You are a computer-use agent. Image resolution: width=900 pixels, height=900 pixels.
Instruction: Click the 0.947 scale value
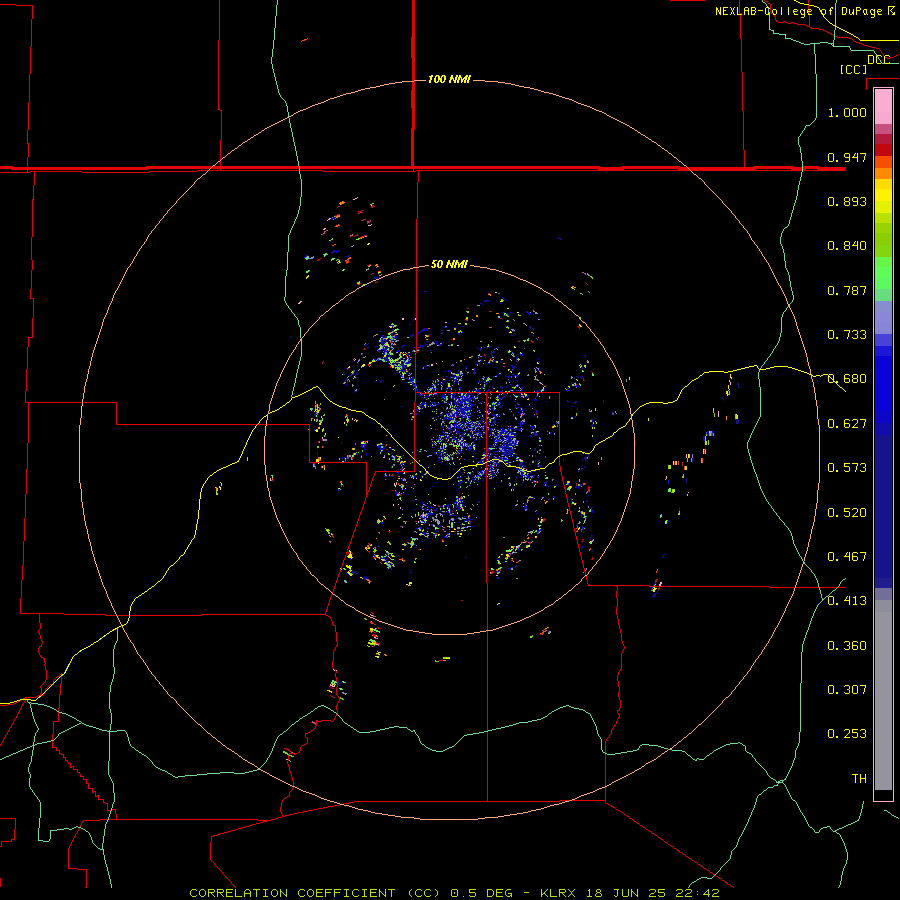[847, 157]
